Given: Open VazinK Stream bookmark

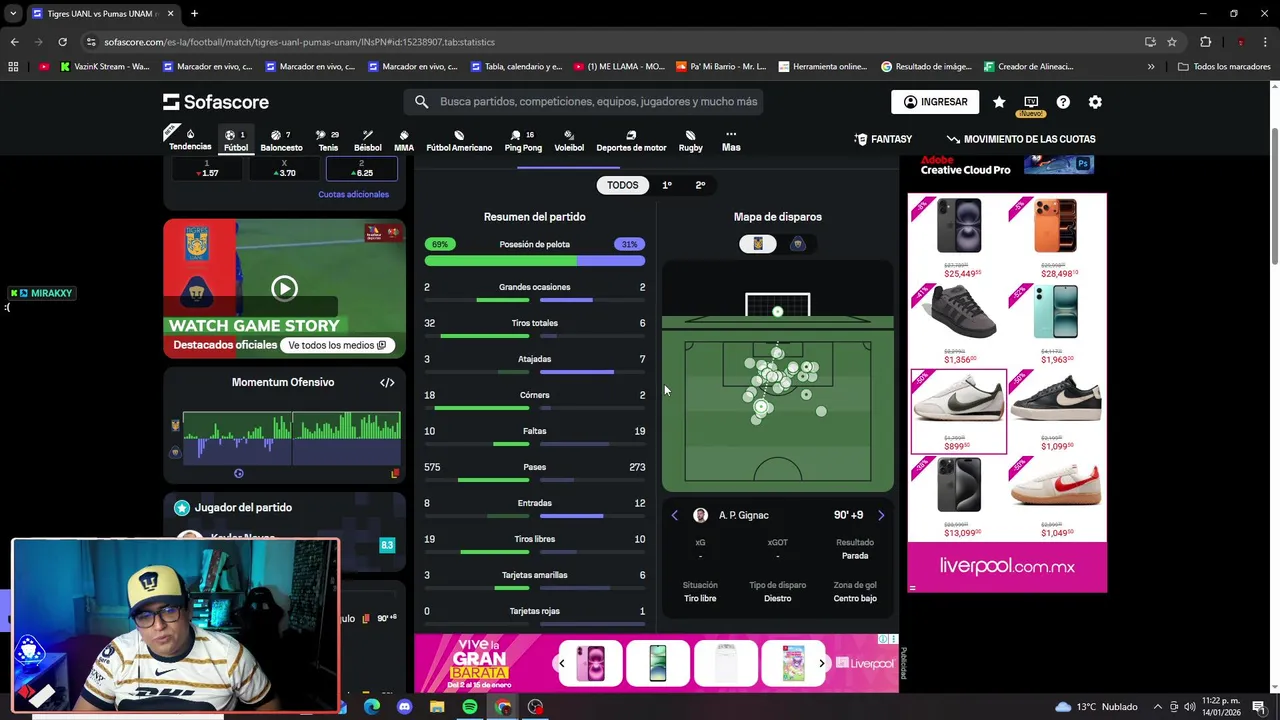Looking at the screenshot, I should tap(105, 67).
